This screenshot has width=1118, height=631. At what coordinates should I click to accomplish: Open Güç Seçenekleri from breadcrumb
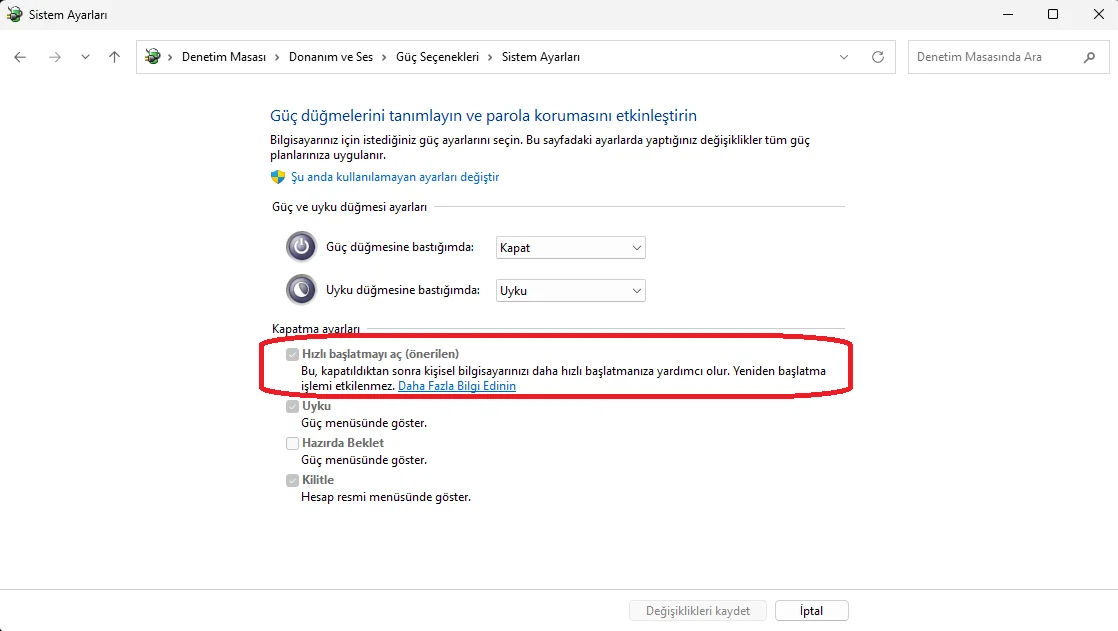tap(440, 57)
